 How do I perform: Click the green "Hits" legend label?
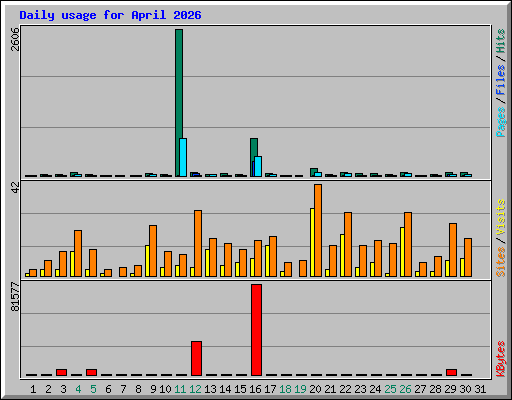tap(501, 41)
